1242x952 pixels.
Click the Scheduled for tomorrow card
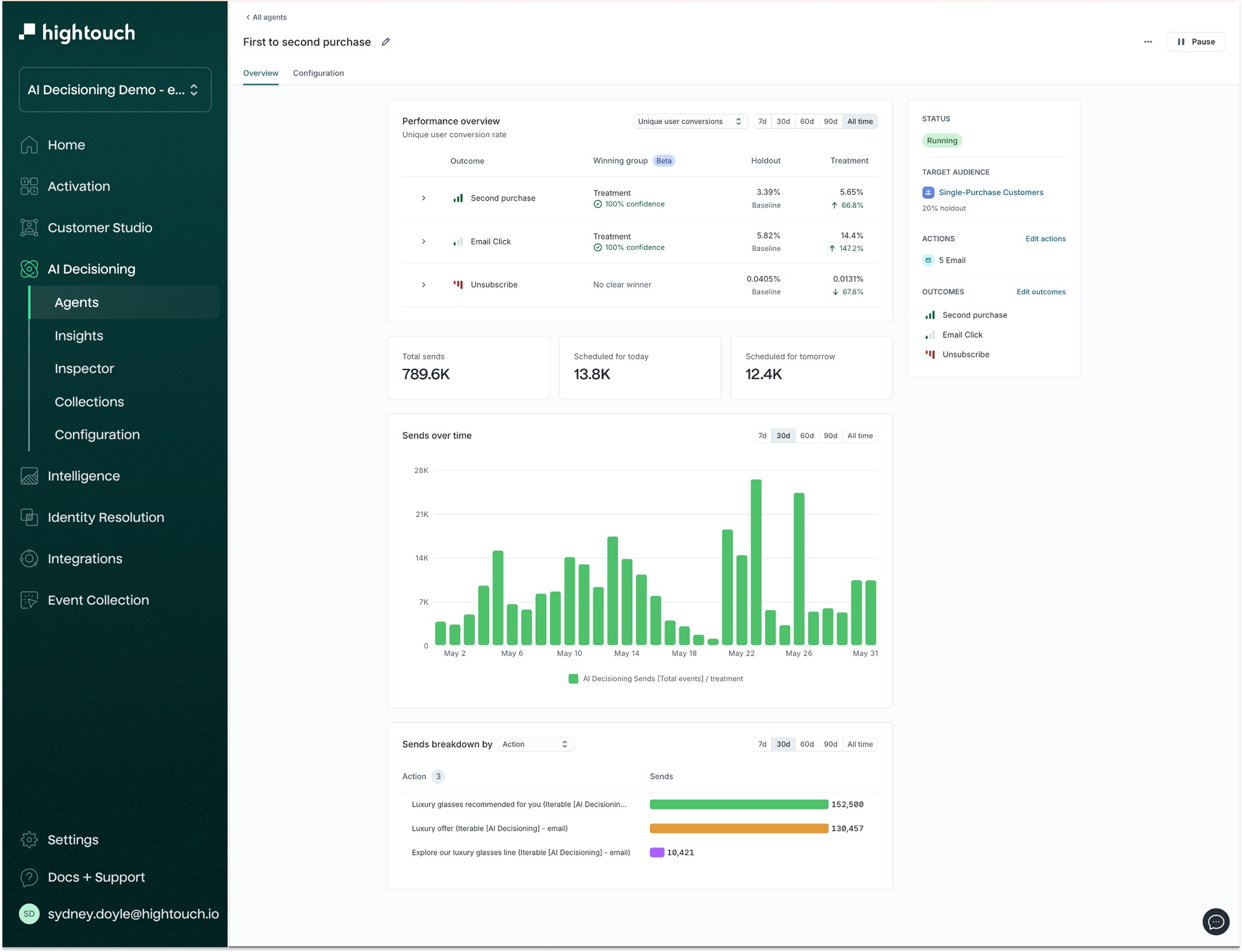pos(811,368)
